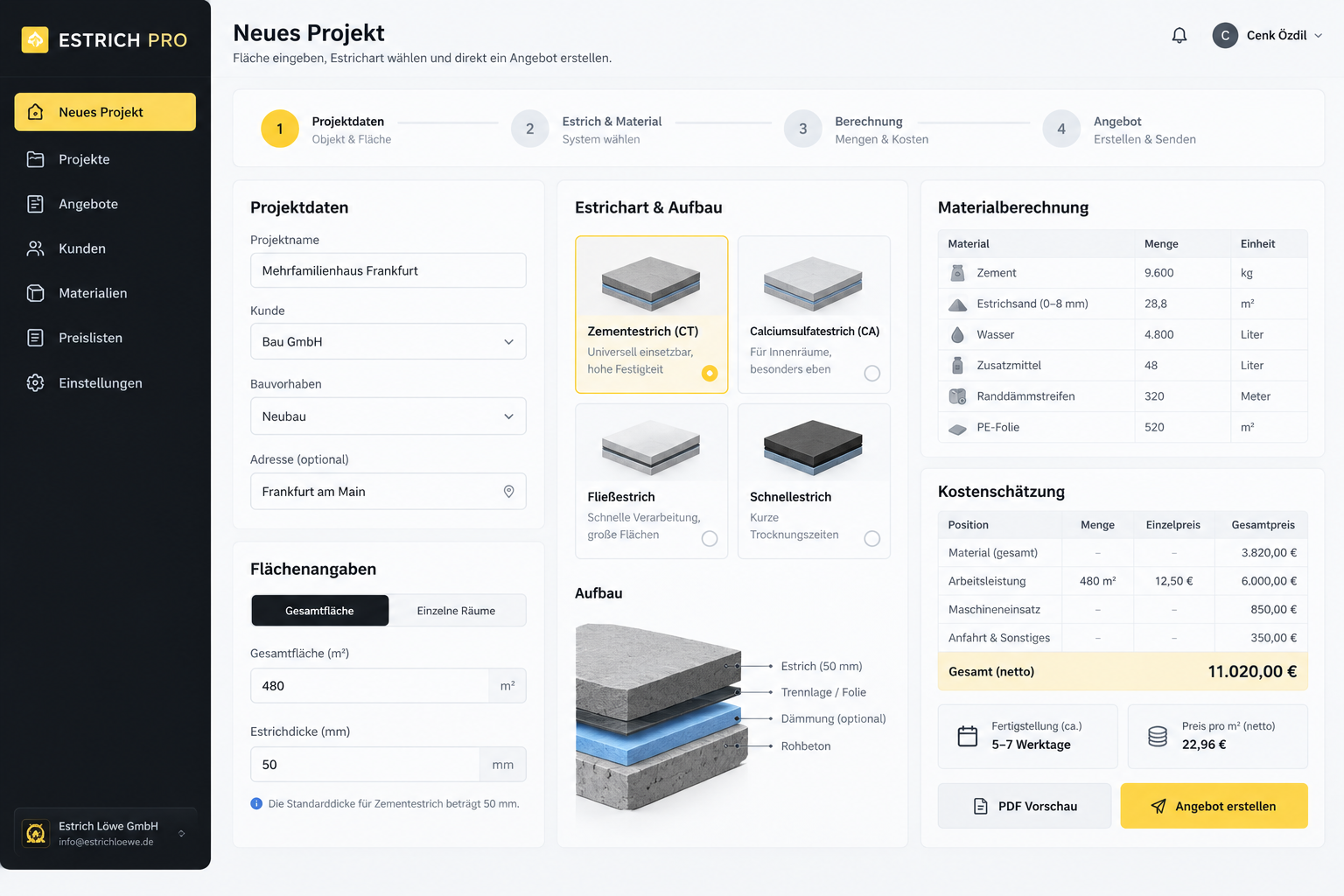Image resolution: width=1344 pixels, height=896 pixels.
Task: Switch to Gesamtfläche mode
Action: (319, 611)
